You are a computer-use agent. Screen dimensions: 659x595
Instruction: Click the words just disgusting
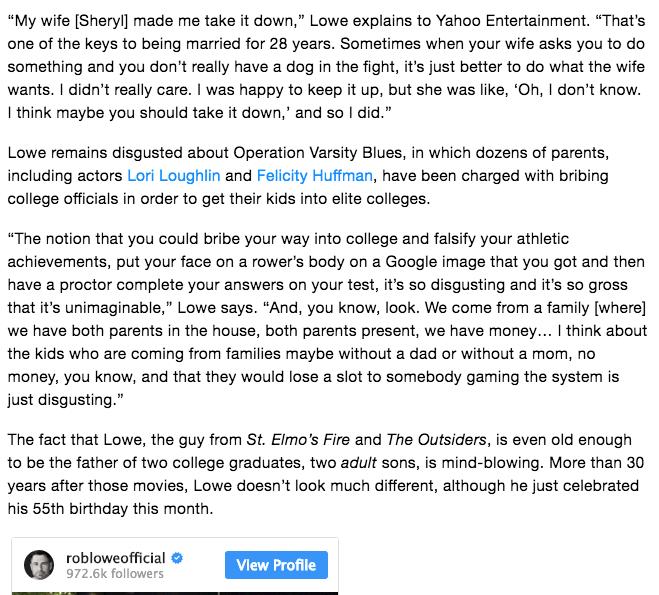click(61, 400)
